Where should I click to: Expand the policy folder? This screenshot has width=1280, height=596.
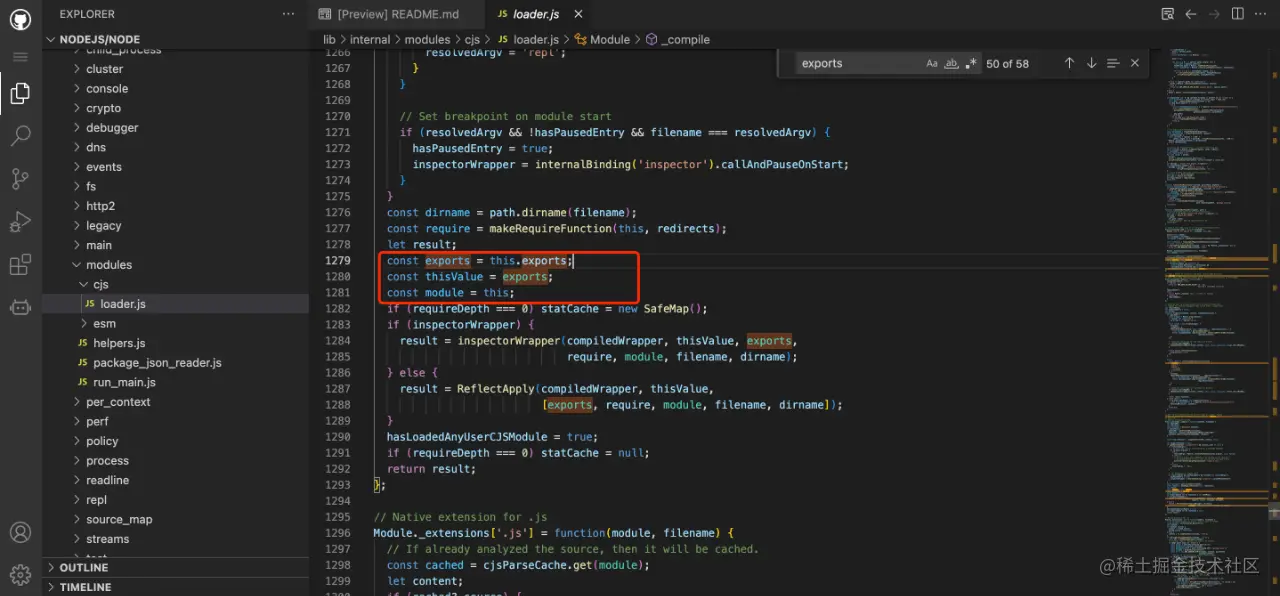tap(175, 441)
